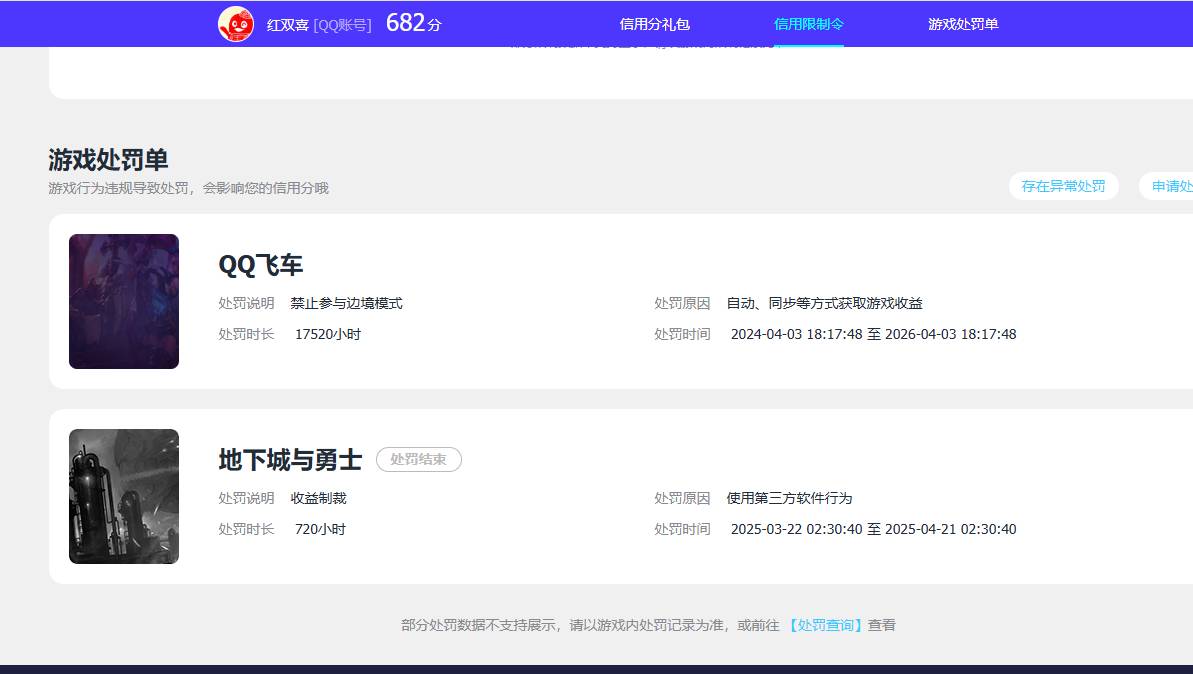Open the 地下城与勇士 game cover thumbnail
The height and width of the screenshot is (674, 1193).
click(123, 495)
